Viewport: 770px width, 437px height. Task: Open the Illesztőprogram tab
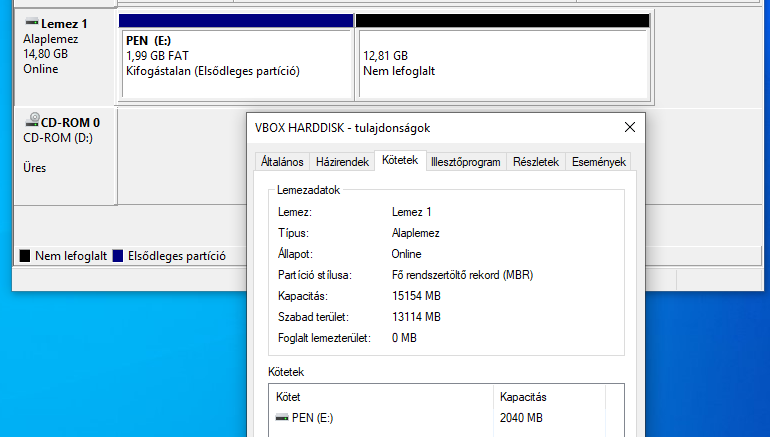466,162
